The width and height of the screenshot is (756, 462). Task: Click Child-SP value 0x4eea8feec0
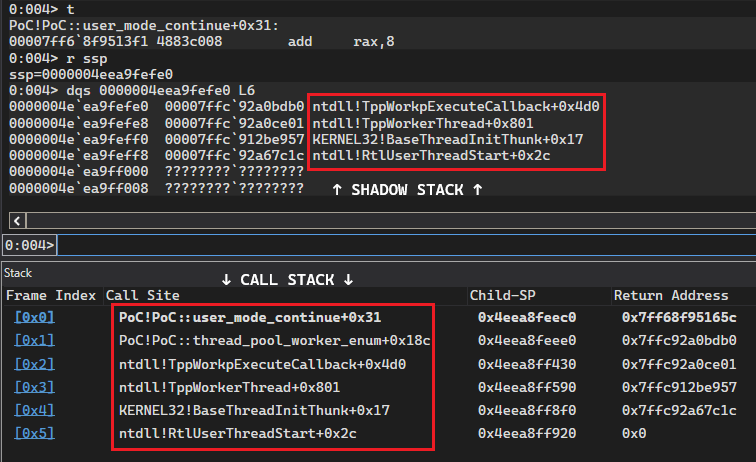(x=527, y=317)
